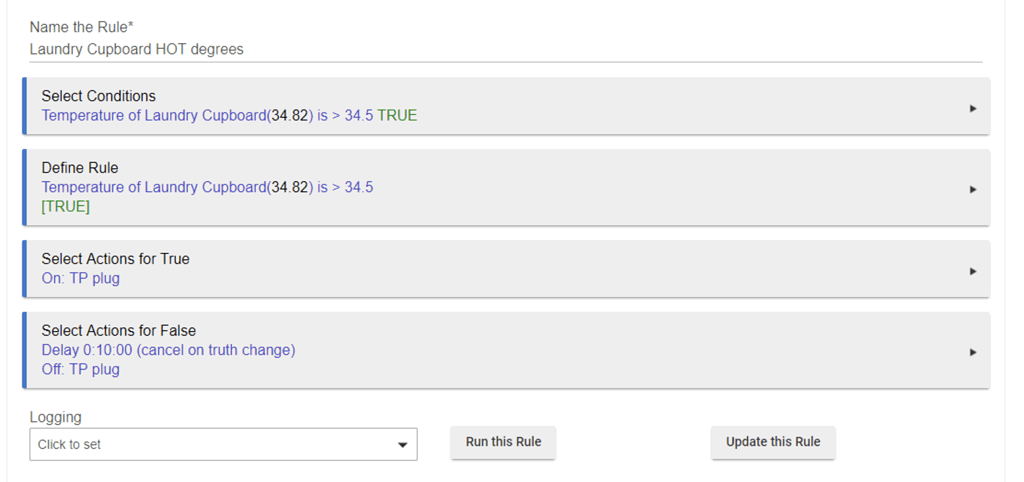Click the temperature text under Define Rule
Screen dimensions: 1024x482
[208, 187]
